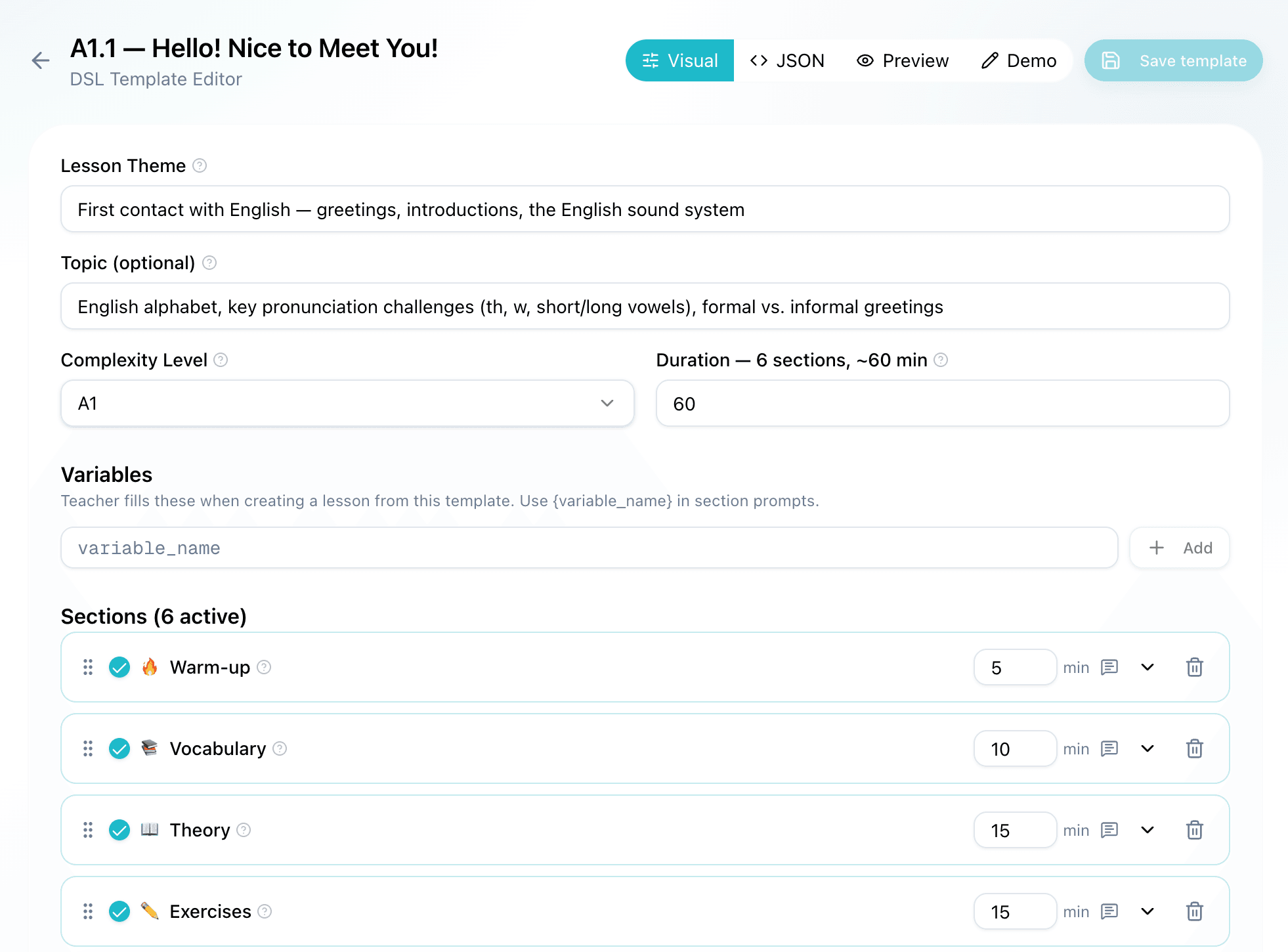Expand the Vocabulary section chevron

(x=1148, y=748)
